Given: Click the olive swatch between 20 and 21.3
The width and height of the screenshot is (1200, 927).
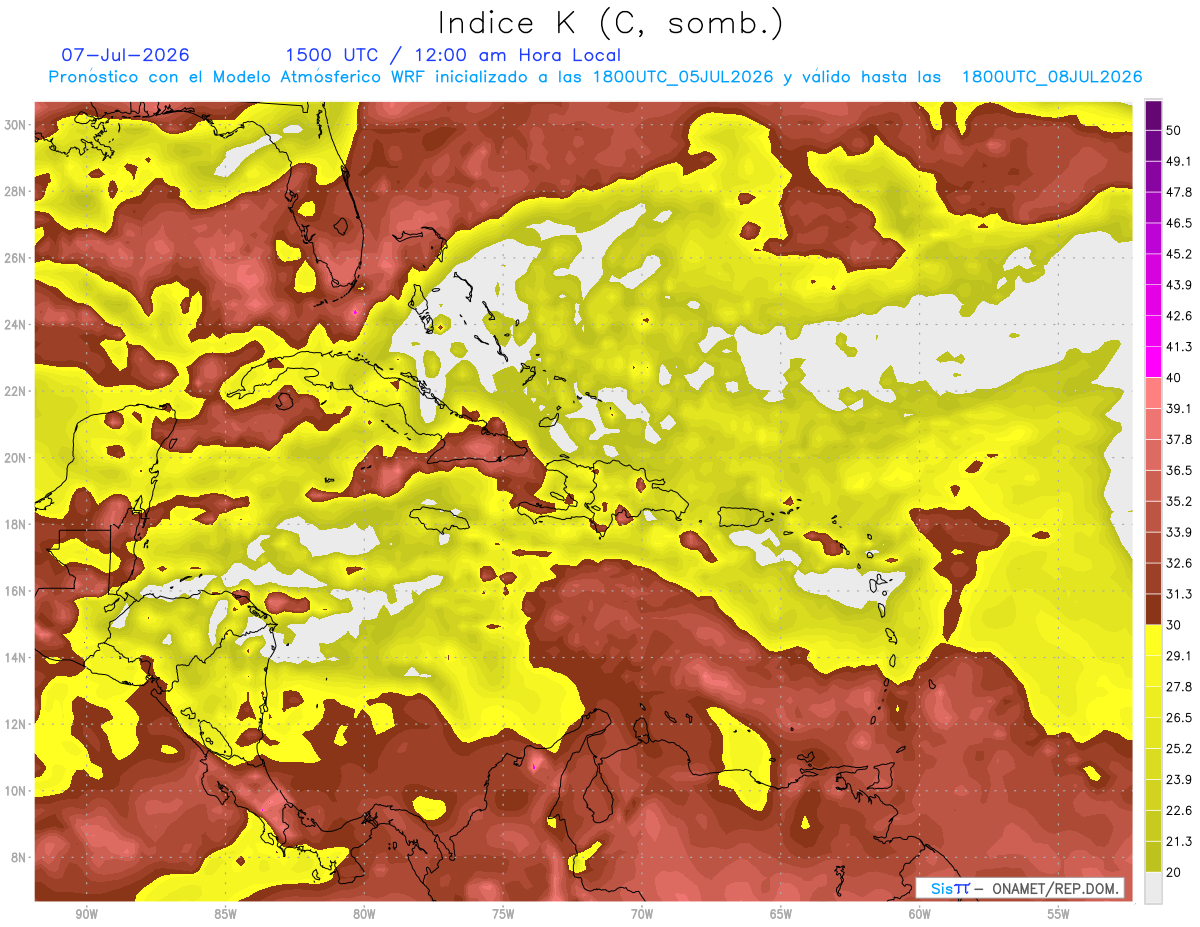Looking at the screenshot, I should [1153, 856].
